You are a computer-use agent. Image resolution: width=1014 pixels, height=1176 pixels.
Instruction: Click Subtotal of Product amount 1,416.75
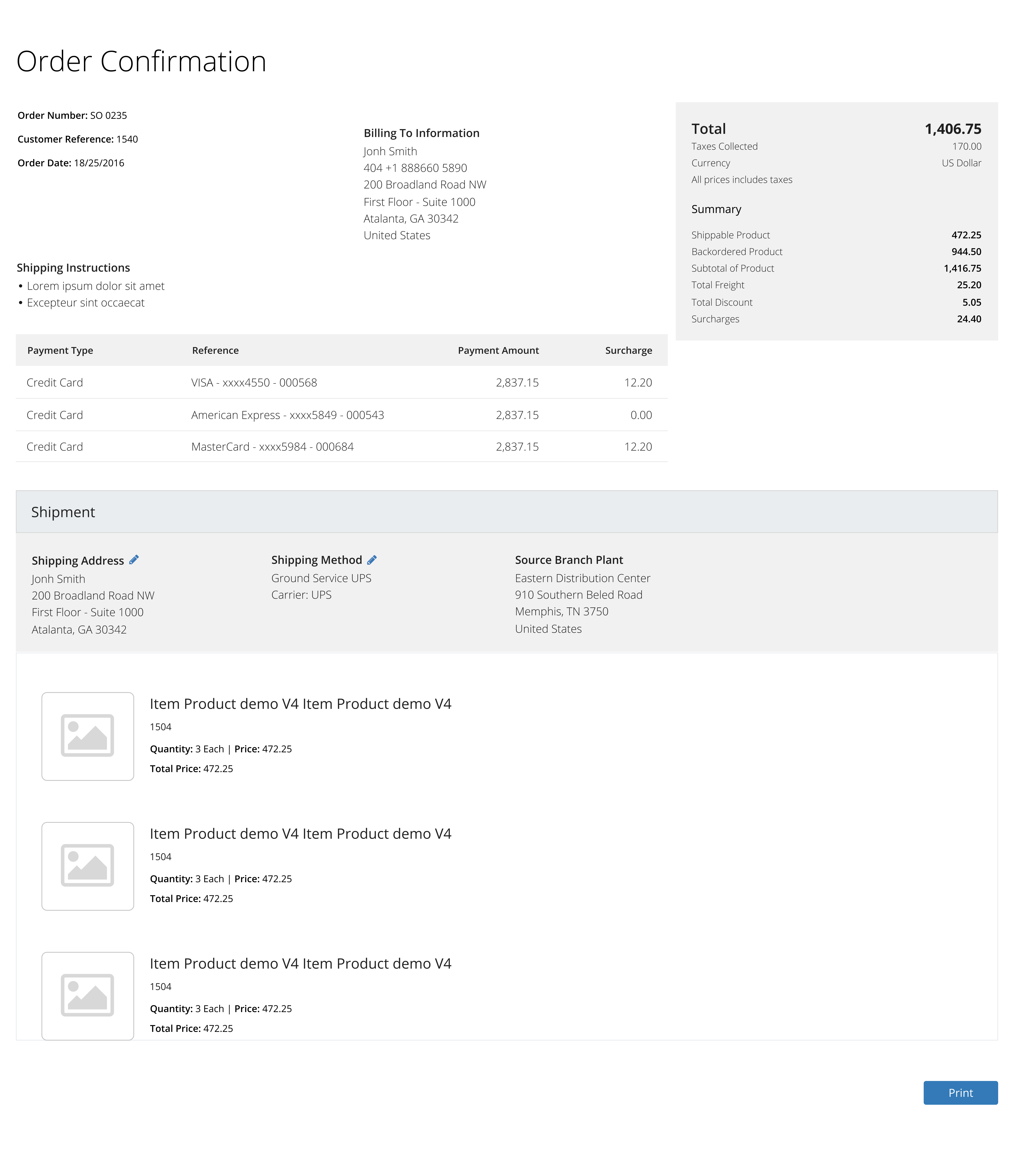[962, 268]
